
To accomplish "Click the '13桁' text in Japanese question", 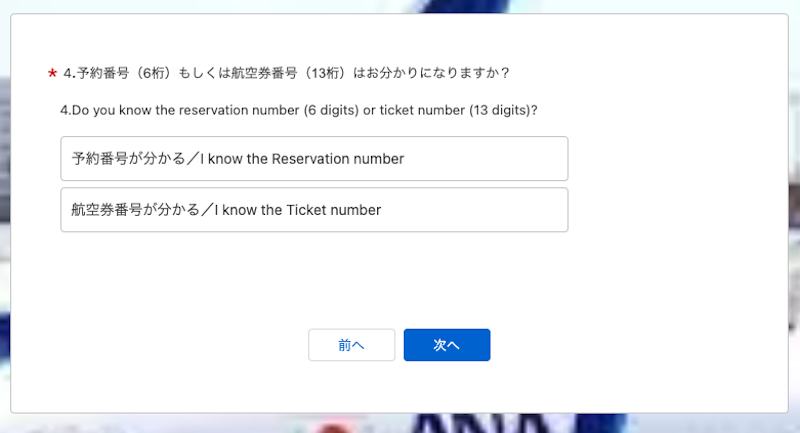I will pos(325,73).
